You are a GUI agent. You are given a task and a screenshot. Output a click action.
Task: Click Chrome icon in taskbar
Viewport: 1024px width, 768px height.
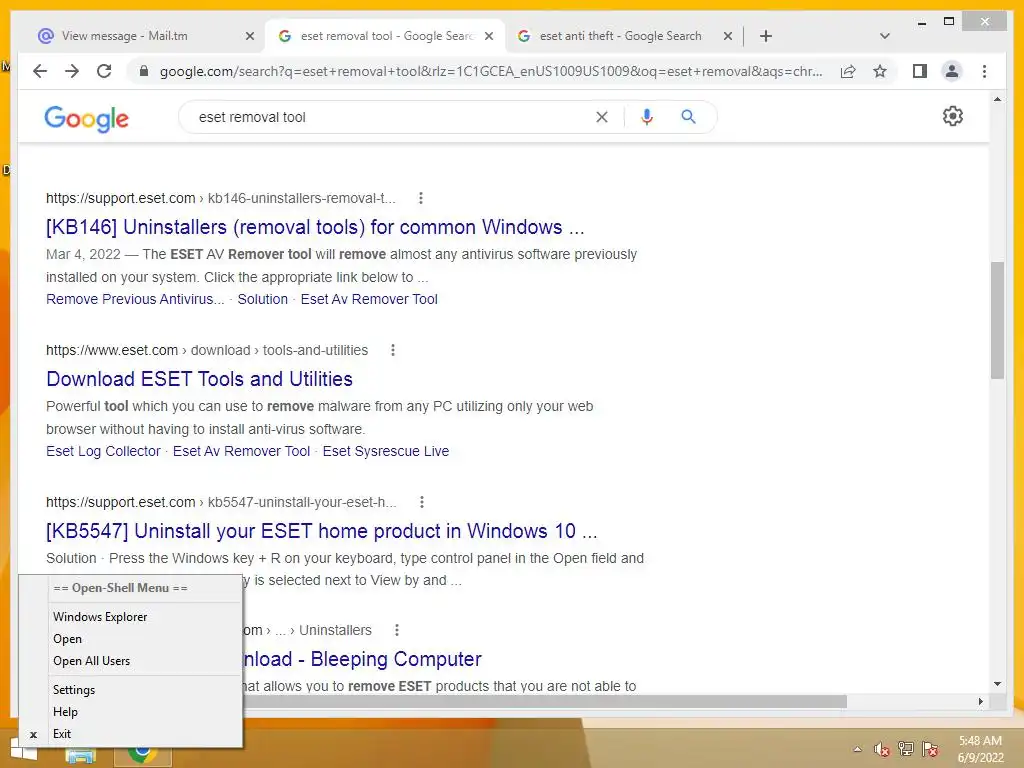point(142,755)
